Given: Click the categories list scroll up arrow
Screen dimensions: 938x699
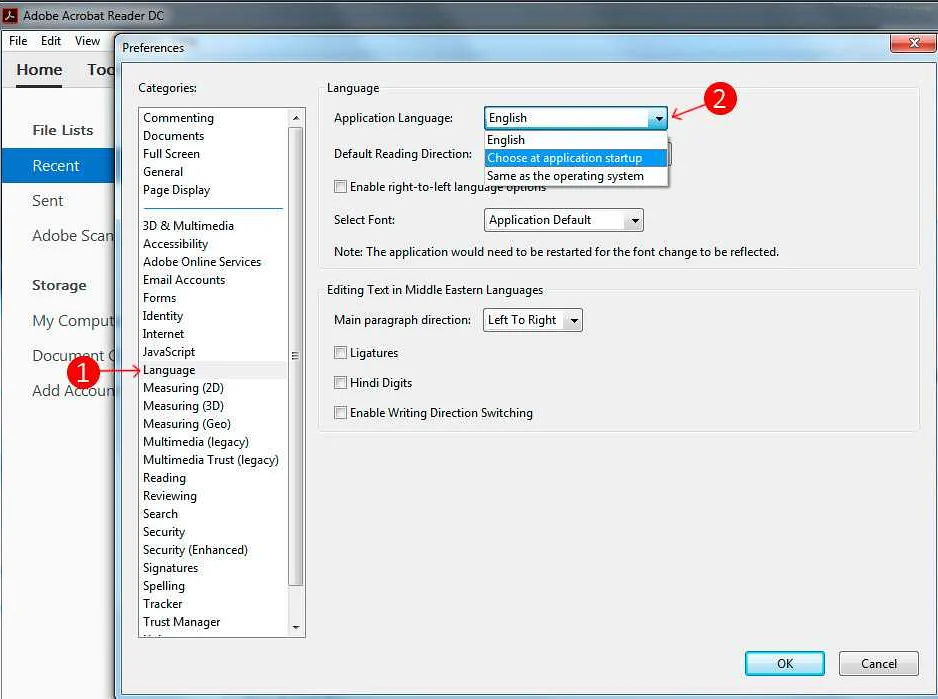Looking at the screenshot, I should point(295,118).
